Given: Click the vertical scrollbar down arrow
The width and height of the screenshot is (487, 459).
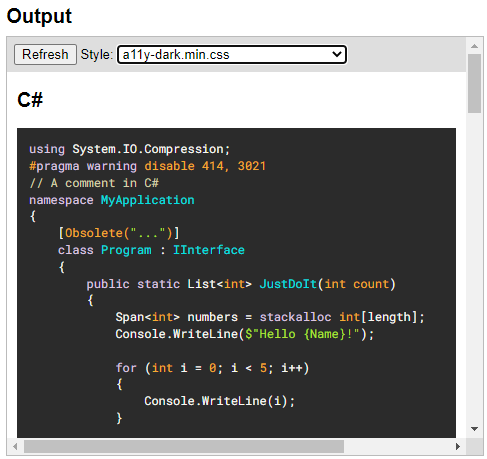Looking at the screenshot, I should click(474, 429).
